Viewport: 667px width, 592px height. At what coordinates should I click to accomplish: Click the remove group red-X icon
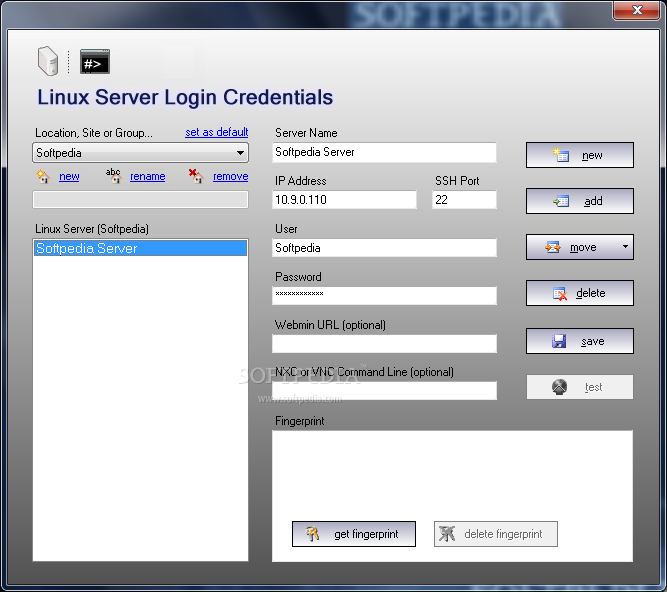[196, 176]
